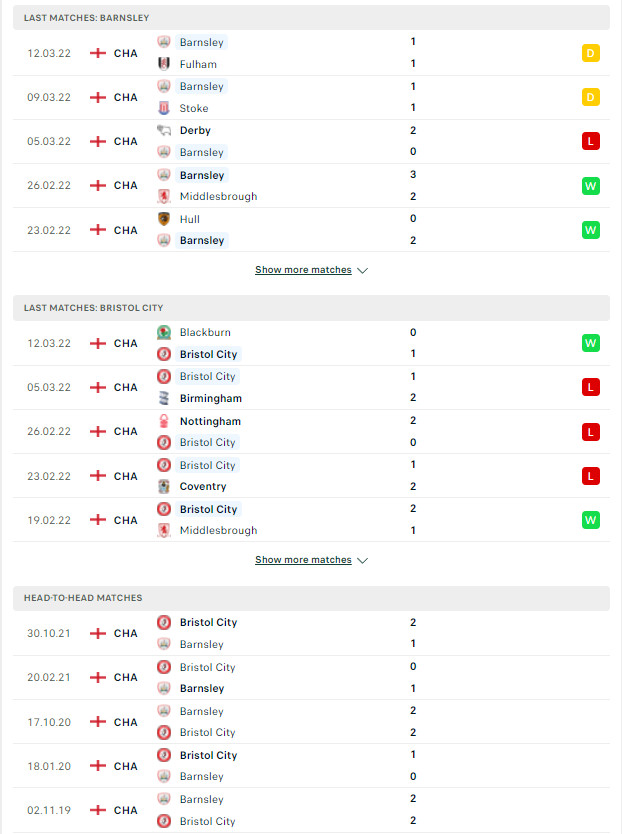Image resolution: width=622 pixels, height=834 pixels.
Task: Click the Derby ram logo icon
Action: (164, 130)
